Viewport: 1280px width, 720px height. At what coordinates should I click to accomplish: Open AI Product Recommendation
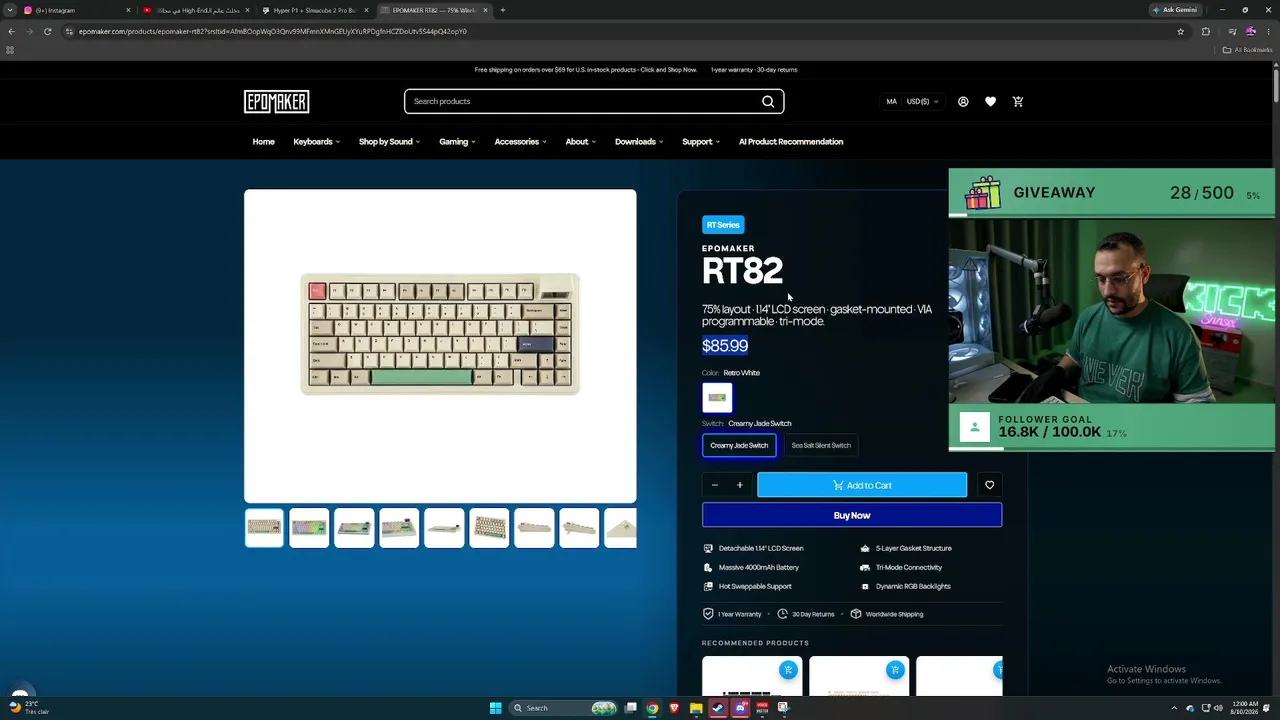click(x=791, y=142)
